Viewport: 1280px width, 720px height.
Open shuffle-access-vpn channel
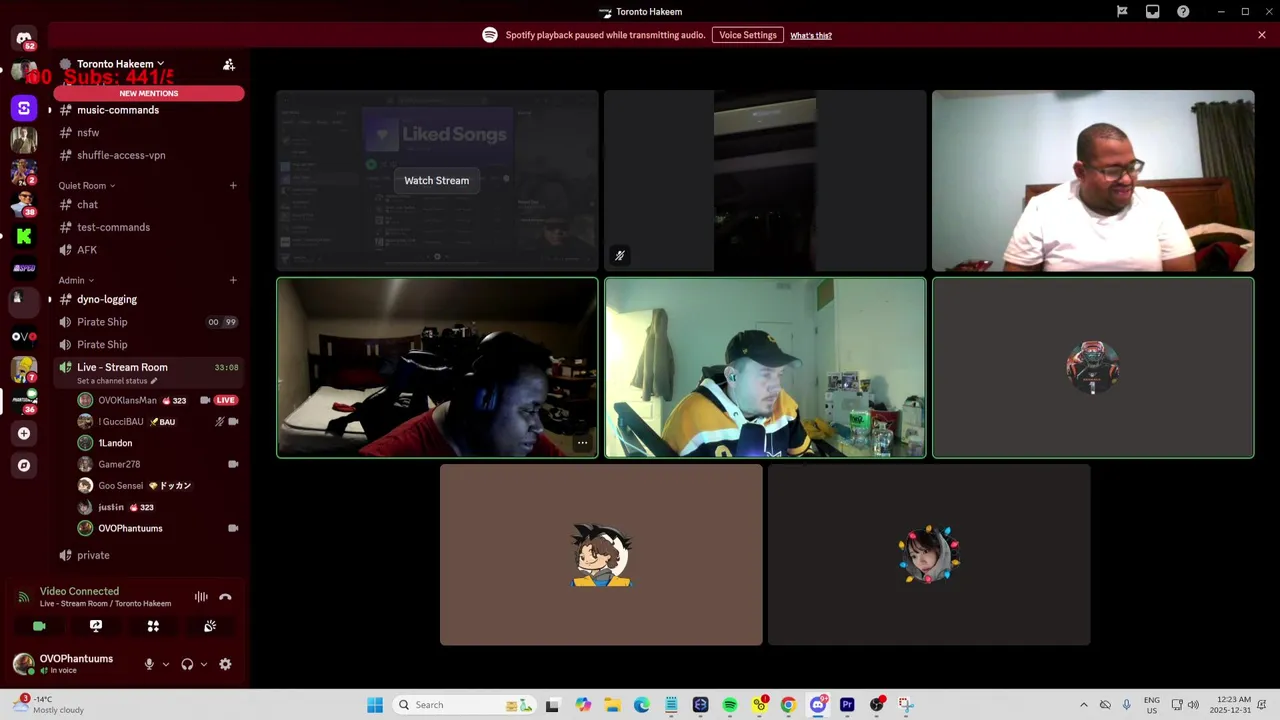click(x=148, y=155)
